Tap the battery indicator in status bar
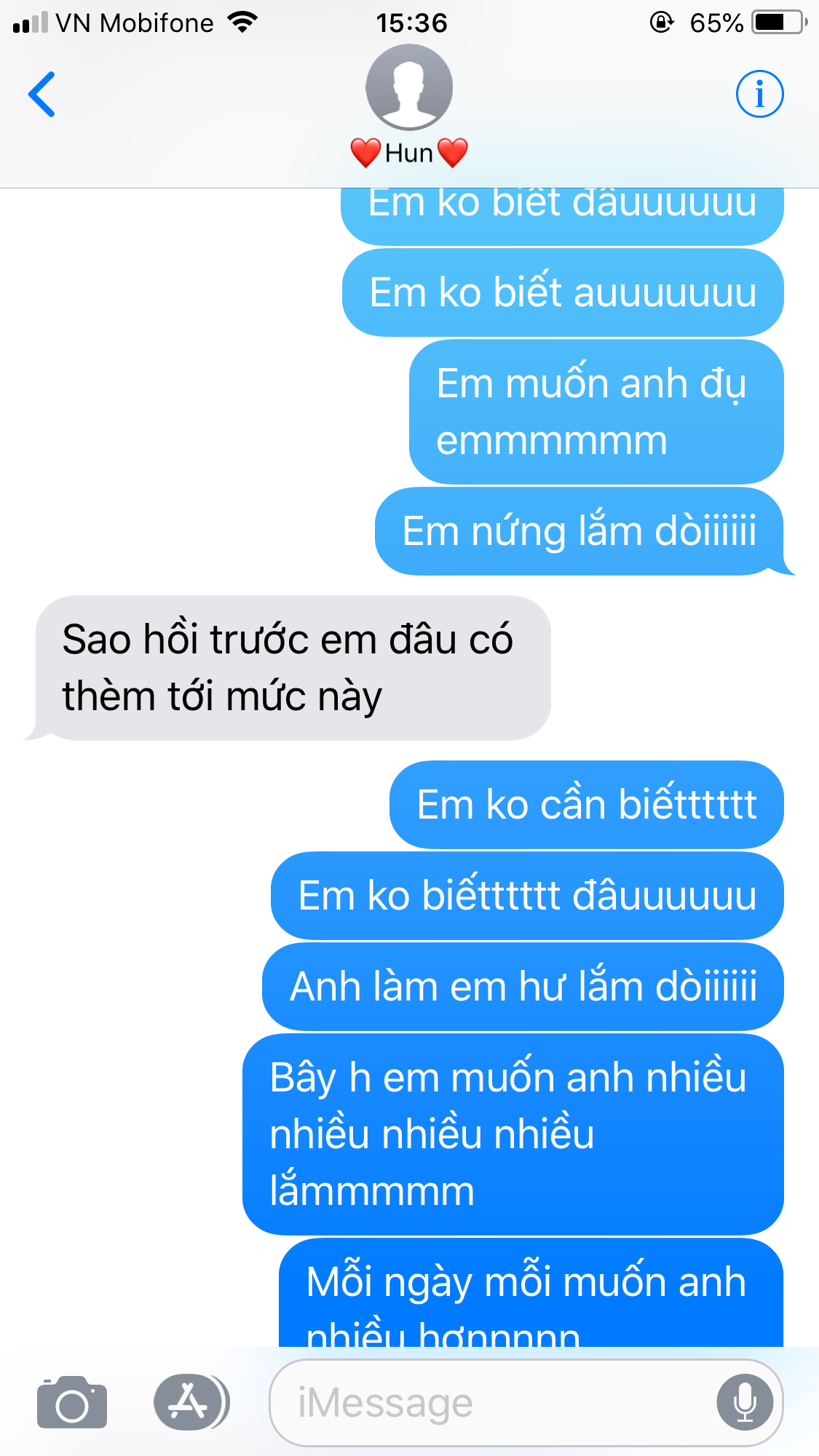 point(780,23)
